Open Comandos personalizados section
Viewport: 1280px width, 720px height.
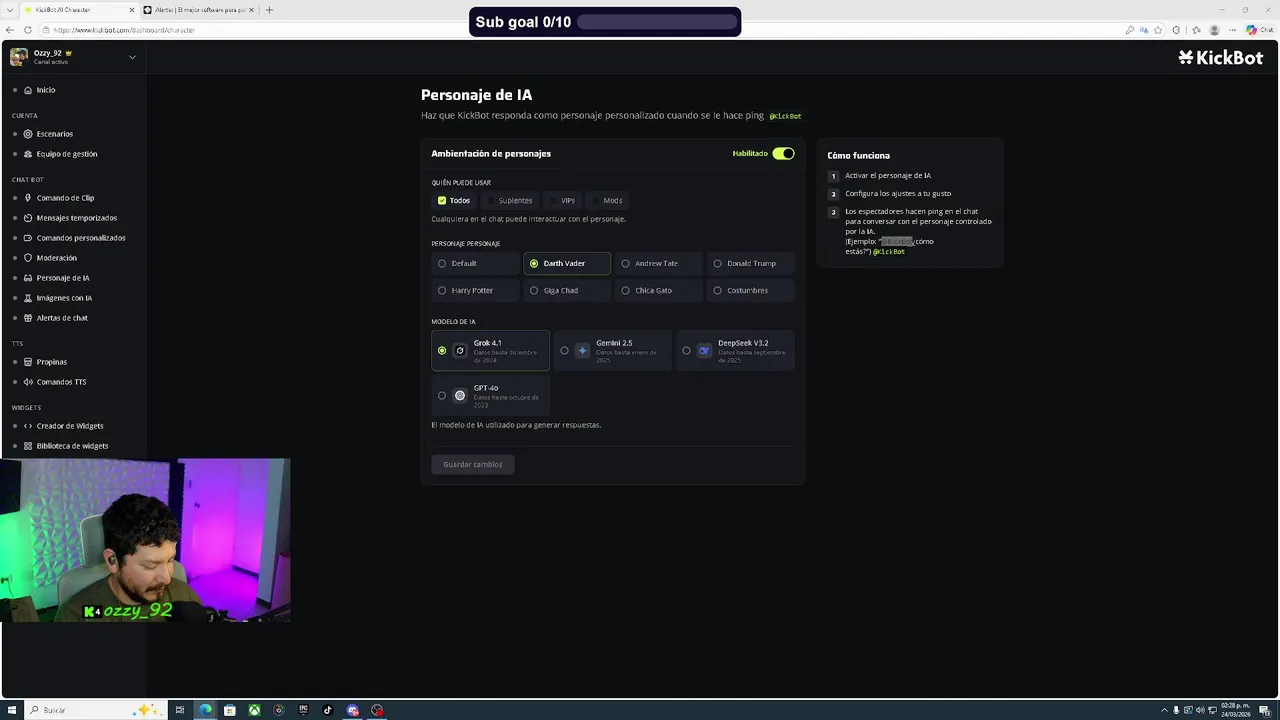[x=80, y=238]
